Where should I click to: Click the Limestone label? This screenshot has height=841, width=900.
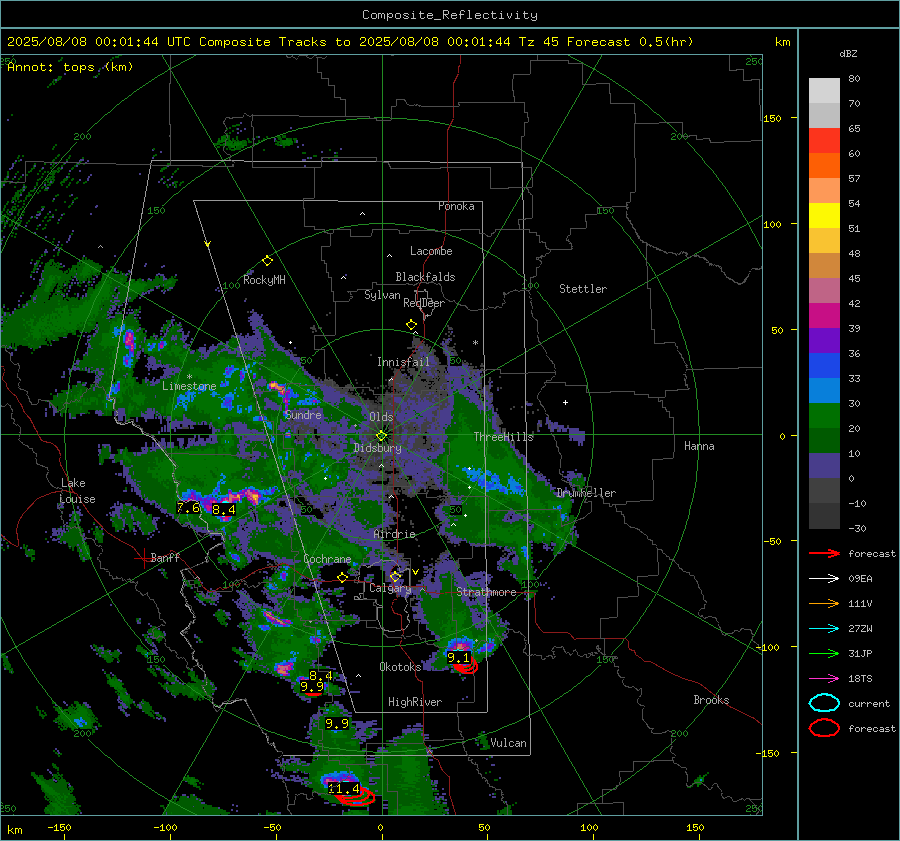[189, 386]
